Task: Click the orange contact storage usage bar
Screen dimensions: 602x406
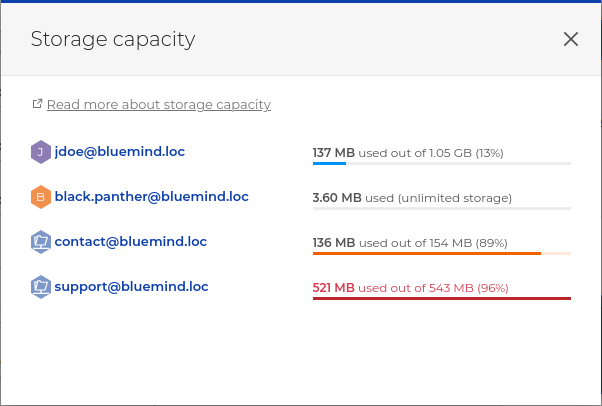Action: click(x=442, y=254)
